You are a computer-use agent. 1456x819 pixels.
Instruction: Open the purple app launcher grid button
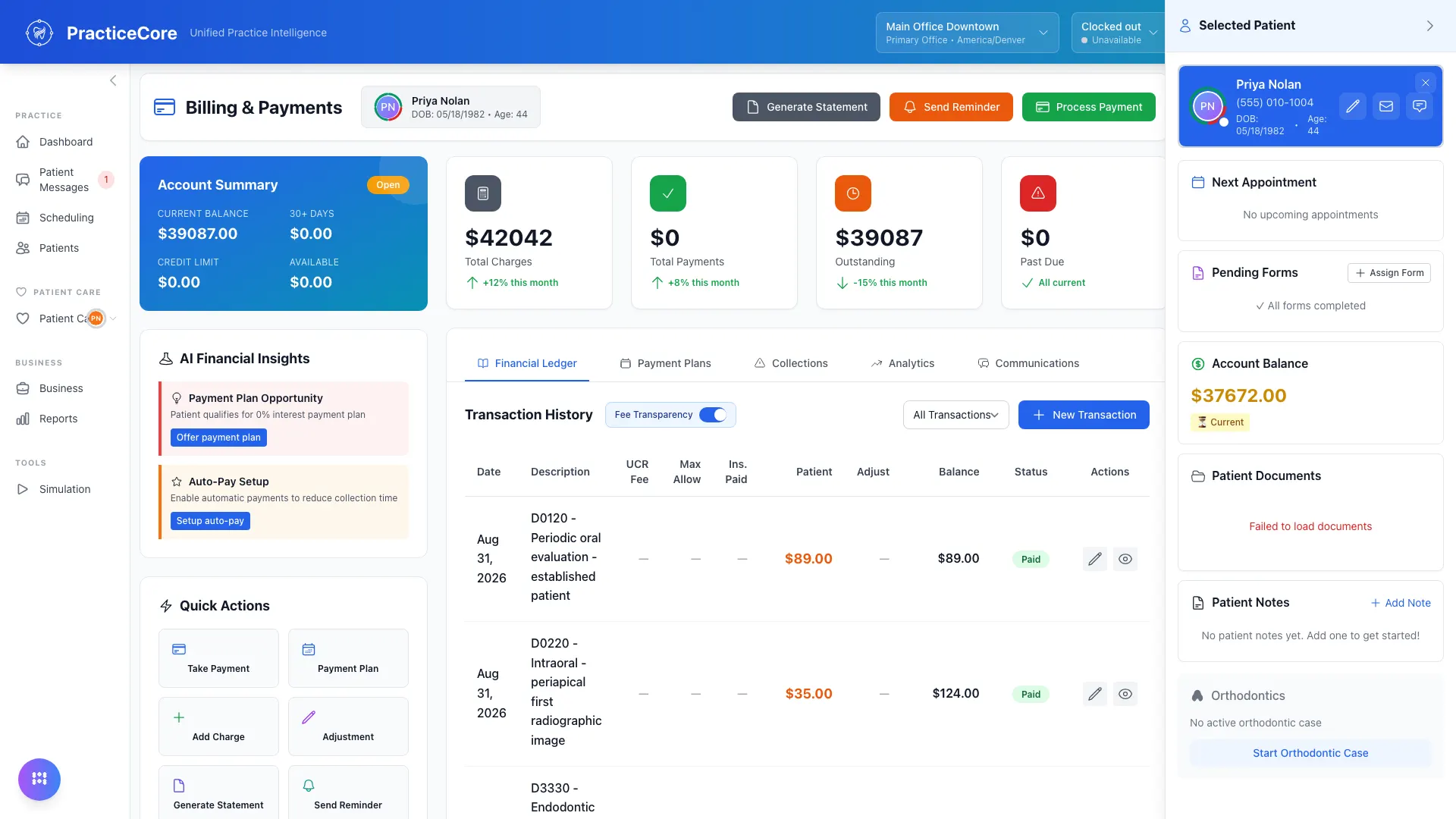click(x=39, y=779)
